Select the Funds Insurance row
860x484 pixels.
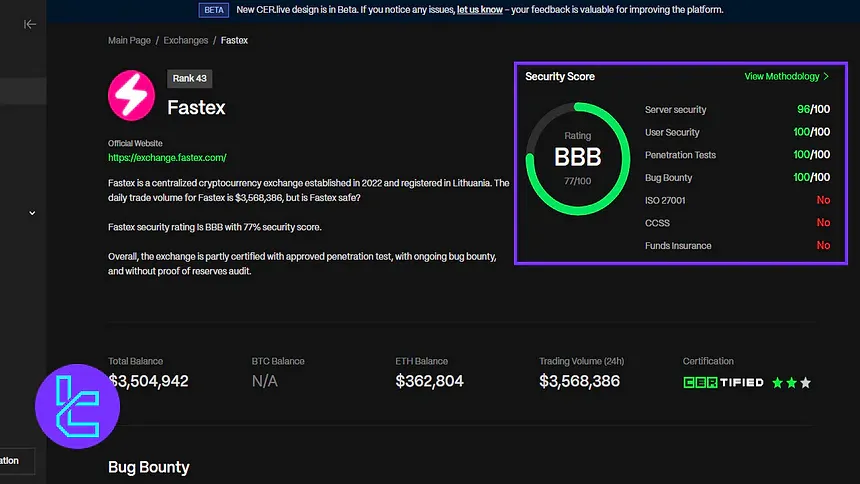pyautogui.click(x=737, y=245)
